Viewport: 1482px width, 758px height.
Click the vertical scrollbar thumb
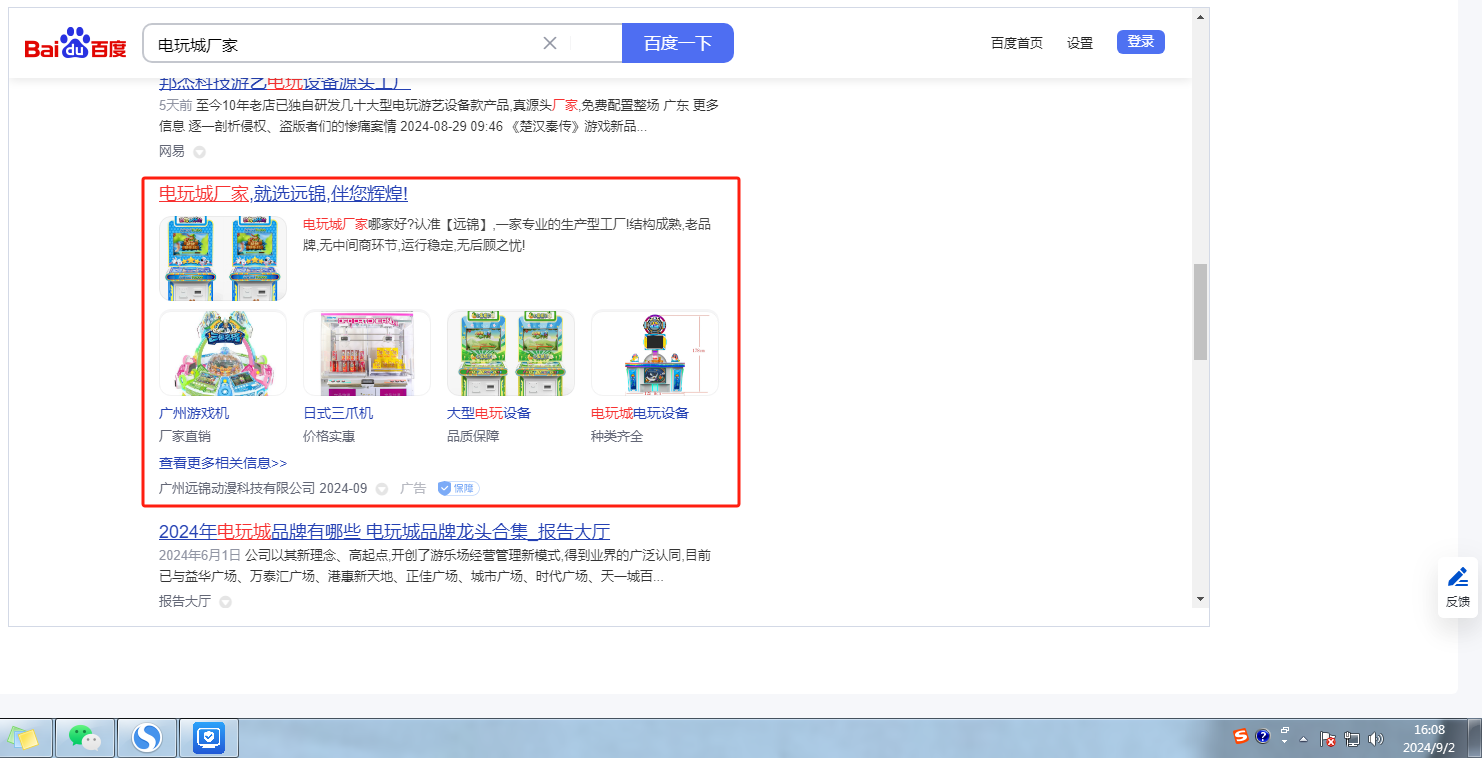[x=1200, y=312]
